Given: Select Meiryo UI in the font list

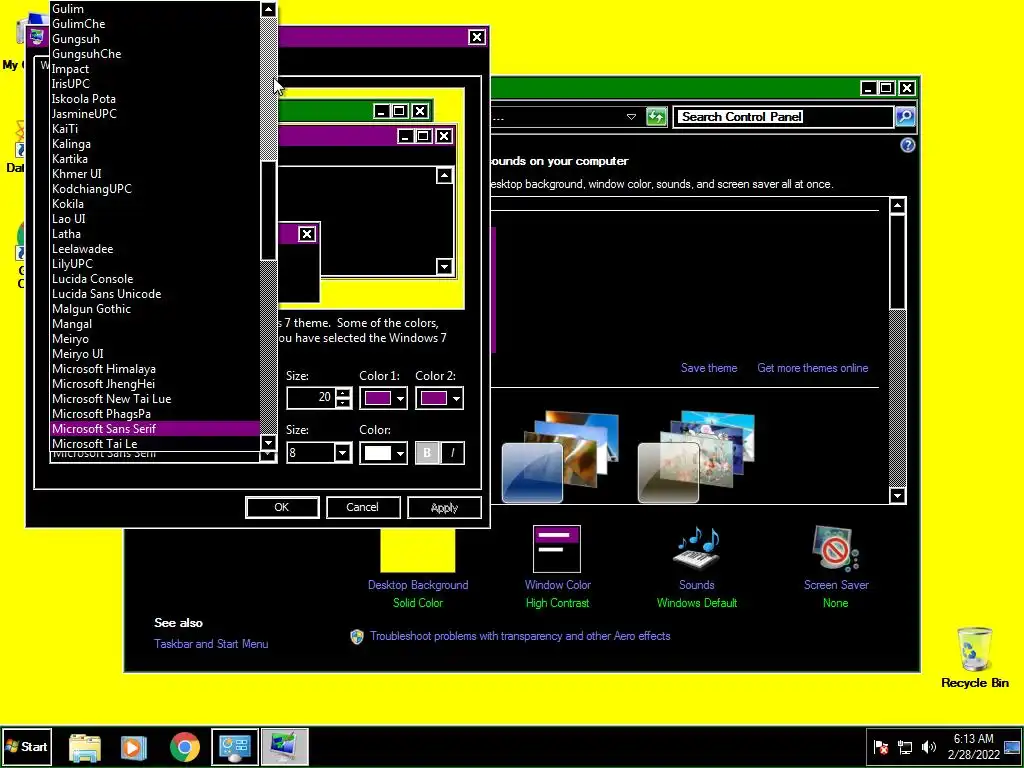Looking at the screenshot, I should [x=155, y=354].
